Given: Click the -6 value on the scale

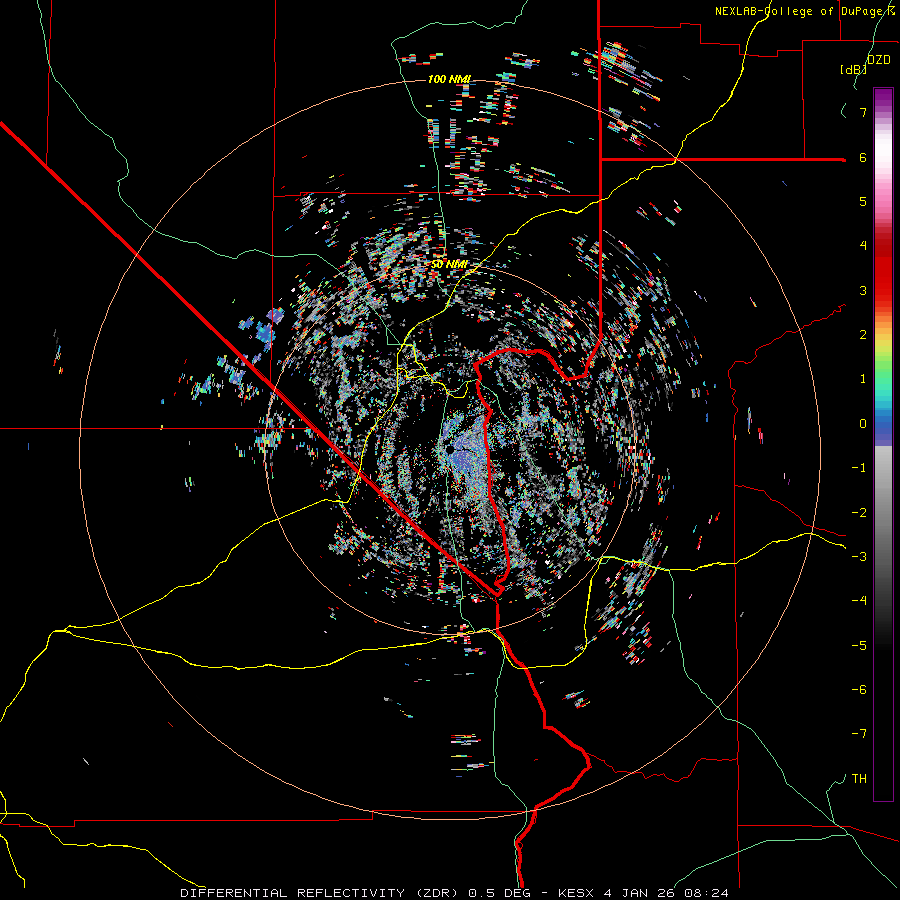Looking at the screenshot, I should pyautogui.click(x=859, y=690).
